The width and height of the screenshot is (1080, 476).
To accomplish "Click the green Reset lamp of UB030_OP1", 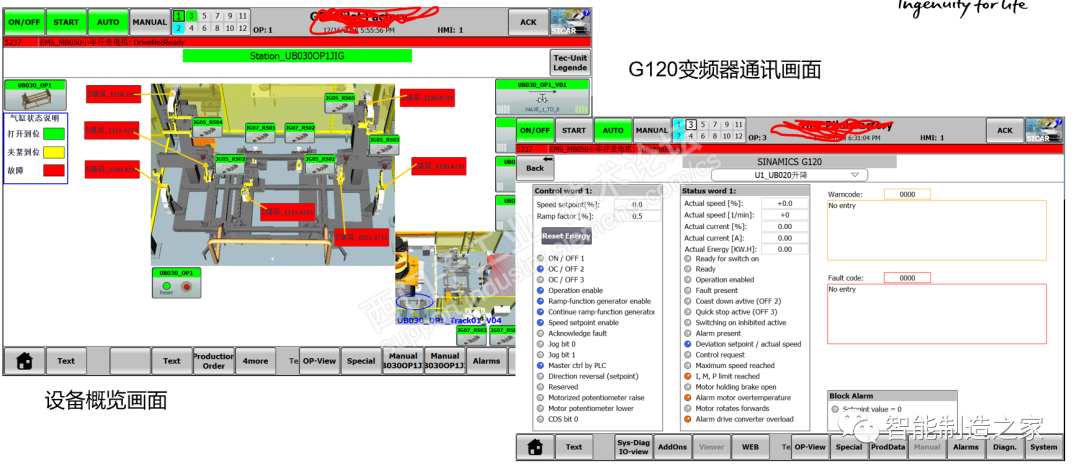I will tap(166, 285).
